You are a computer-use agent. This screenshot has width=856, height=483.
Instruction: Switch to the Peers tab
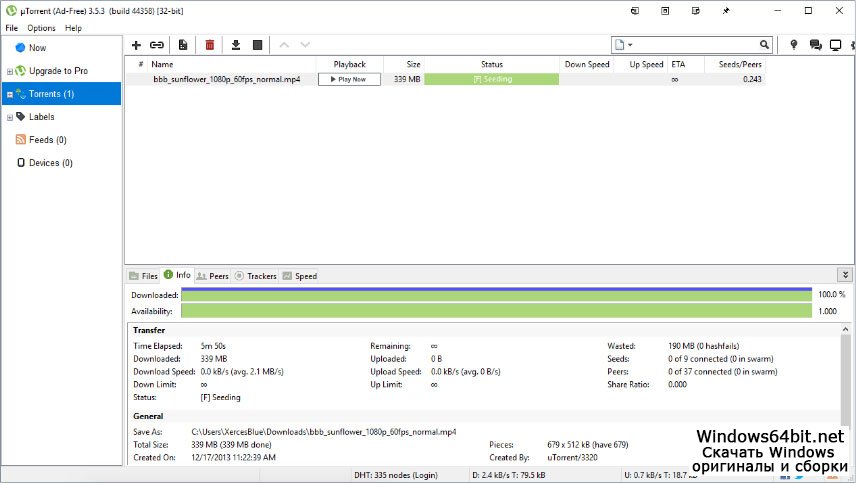click(x=212, y=276)
